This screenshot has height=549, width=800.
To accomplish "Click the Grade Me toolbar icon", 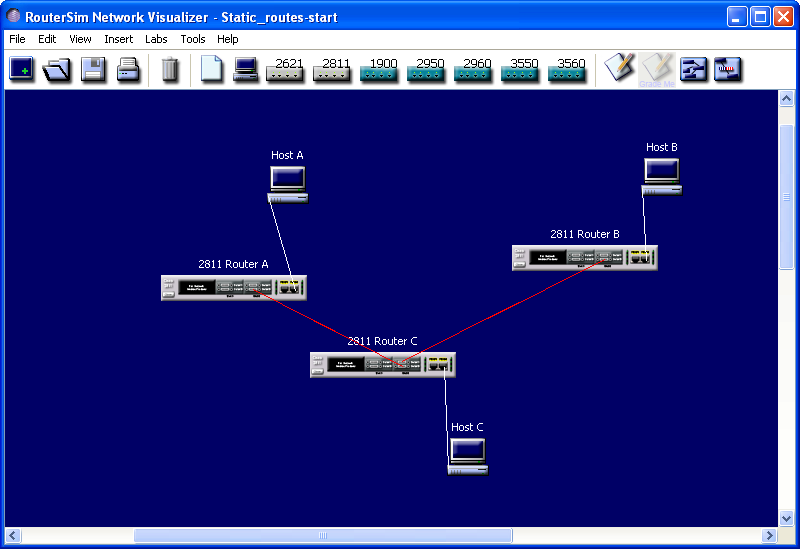I will 657,69.
